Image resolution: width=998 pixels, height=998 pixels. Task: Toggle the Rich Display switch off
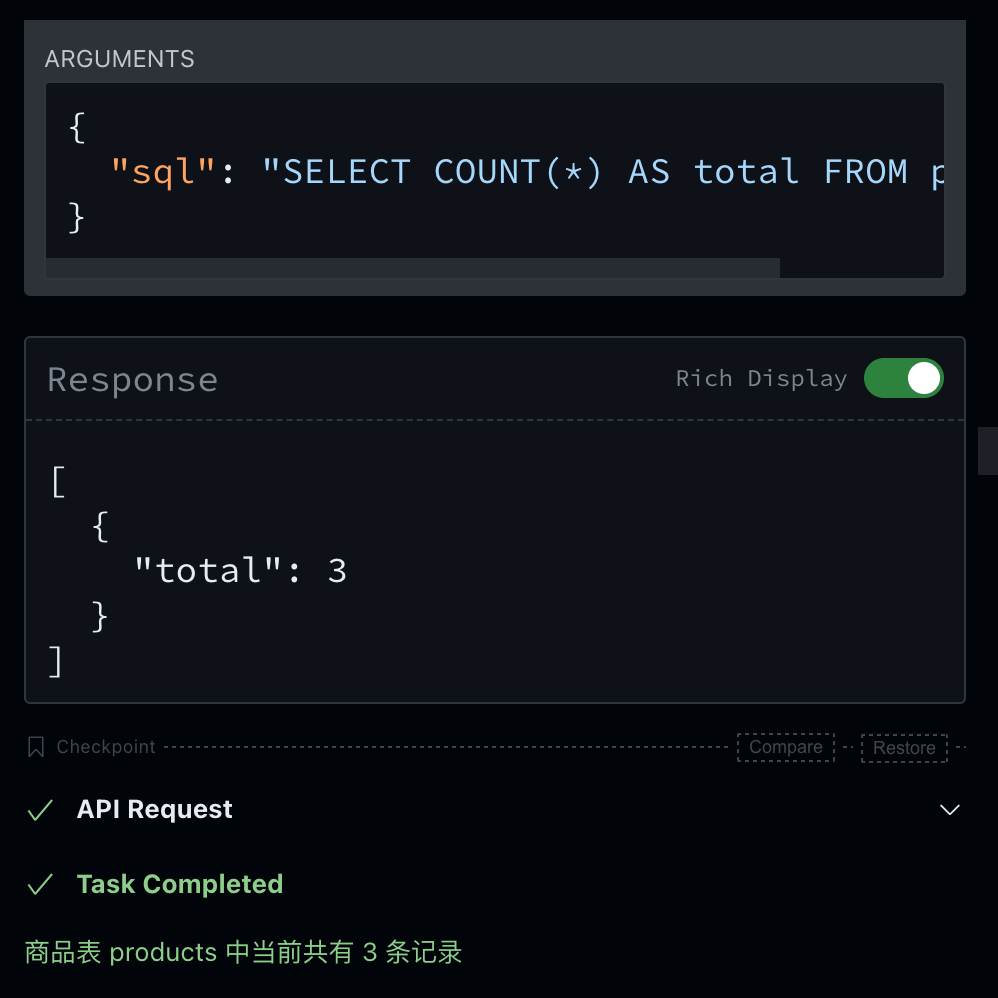(903, 378)
